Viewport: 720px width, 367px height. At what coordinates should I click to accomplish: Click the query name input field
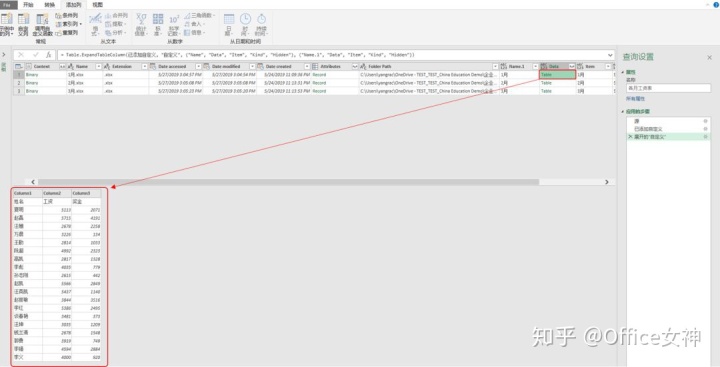click(x=668, y=88)
